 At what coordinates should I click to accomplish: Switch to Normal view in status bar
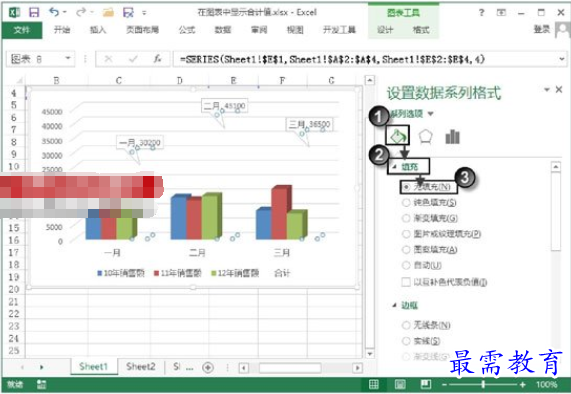374,384
